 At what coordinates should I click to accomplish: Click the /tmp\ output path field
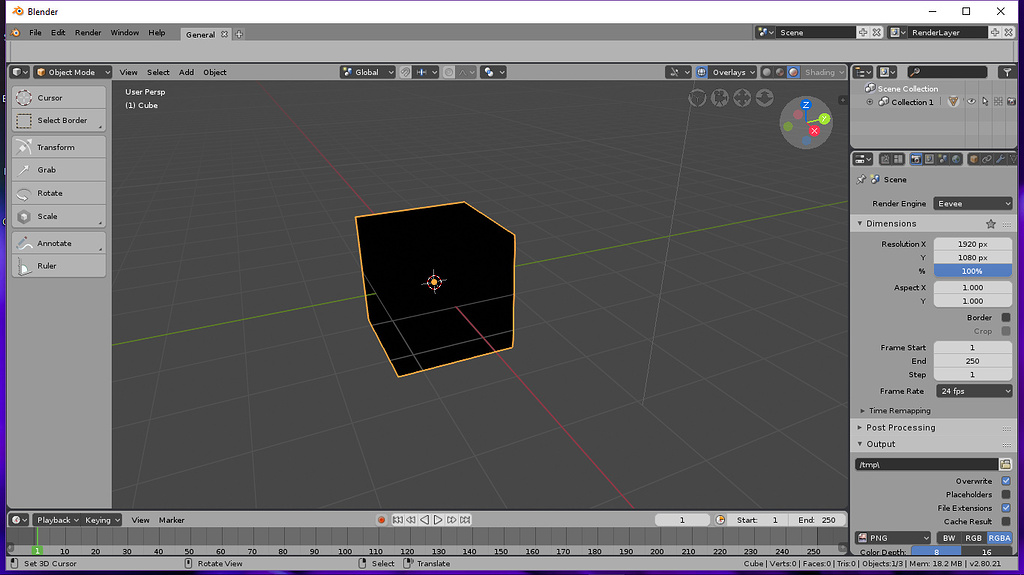(x=926, y=465)
